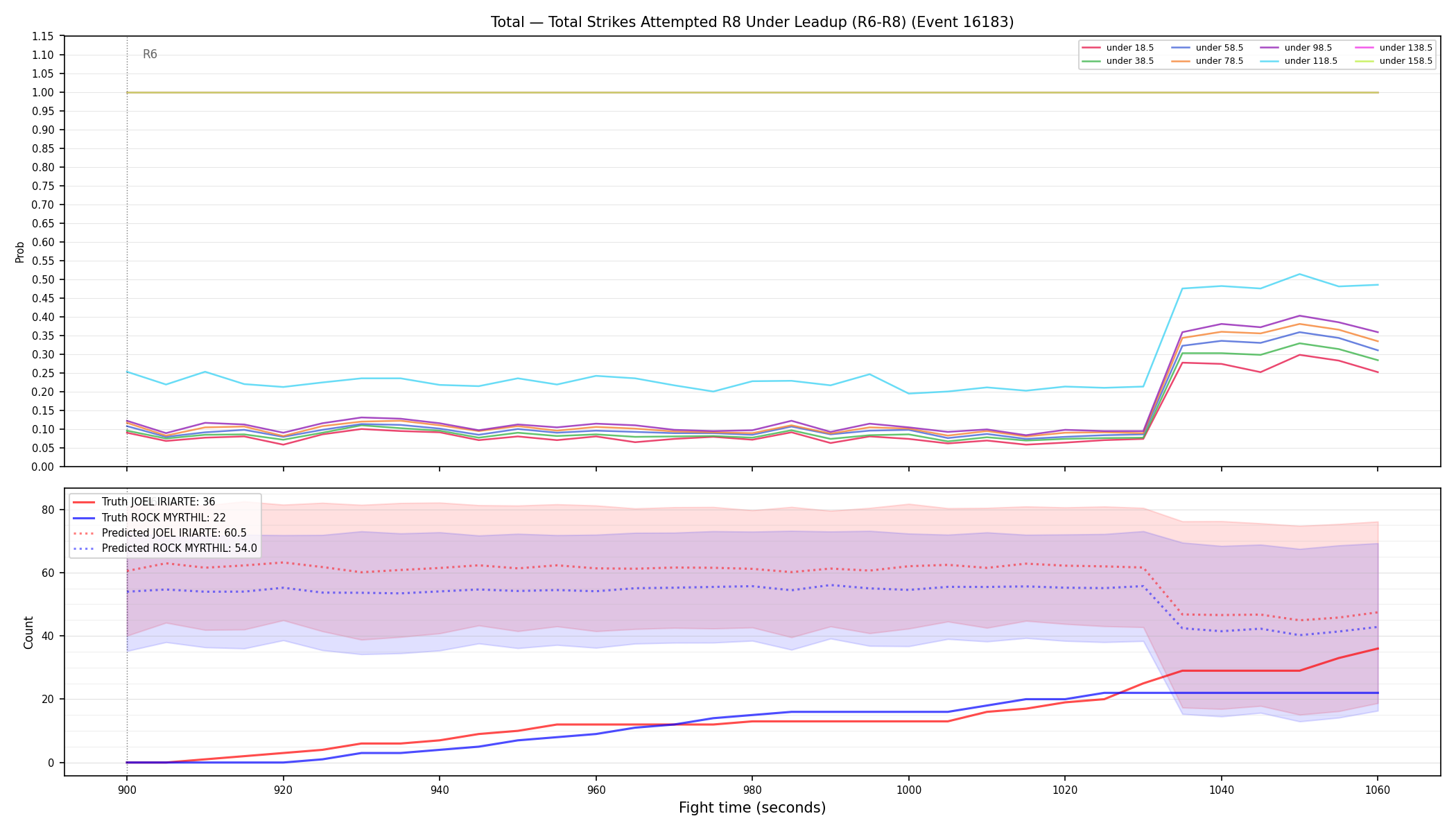Click the red line swatch for Truth JOEL IRIARTE
The width and height of the screenshot is (1456, 832).
tap(84, 502)
